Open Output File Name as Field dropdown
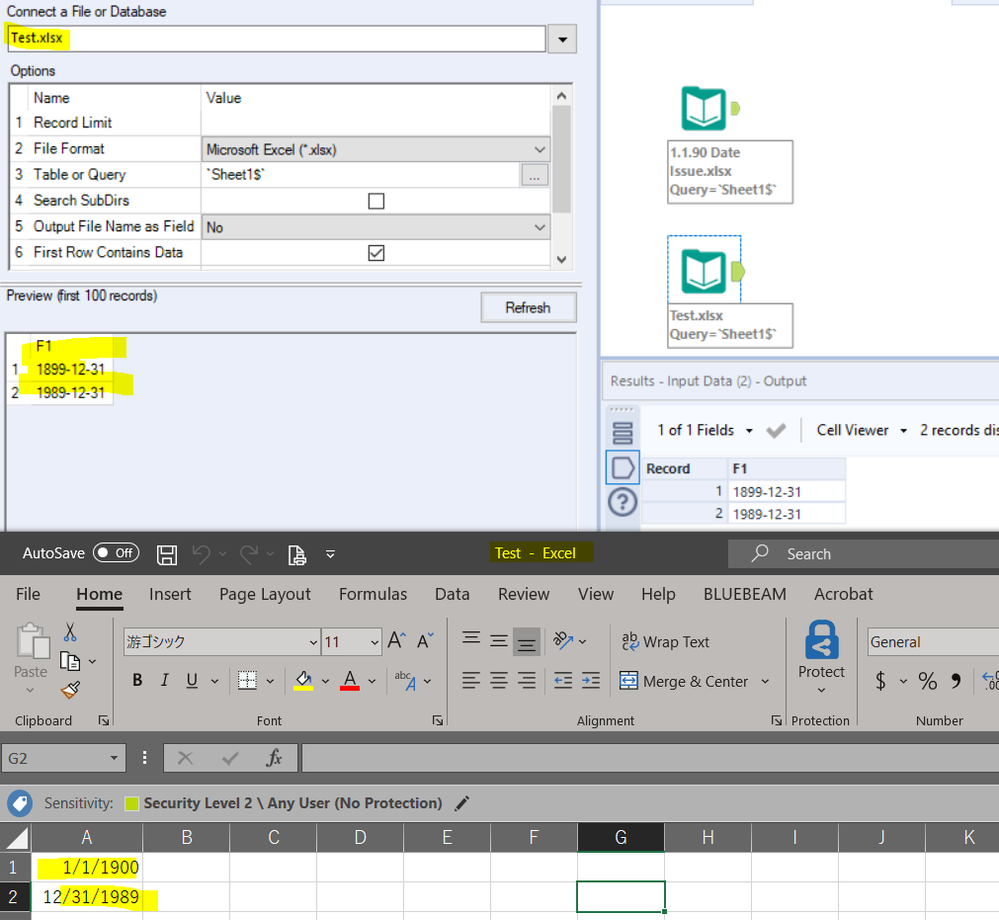 (x=540, y=227)
